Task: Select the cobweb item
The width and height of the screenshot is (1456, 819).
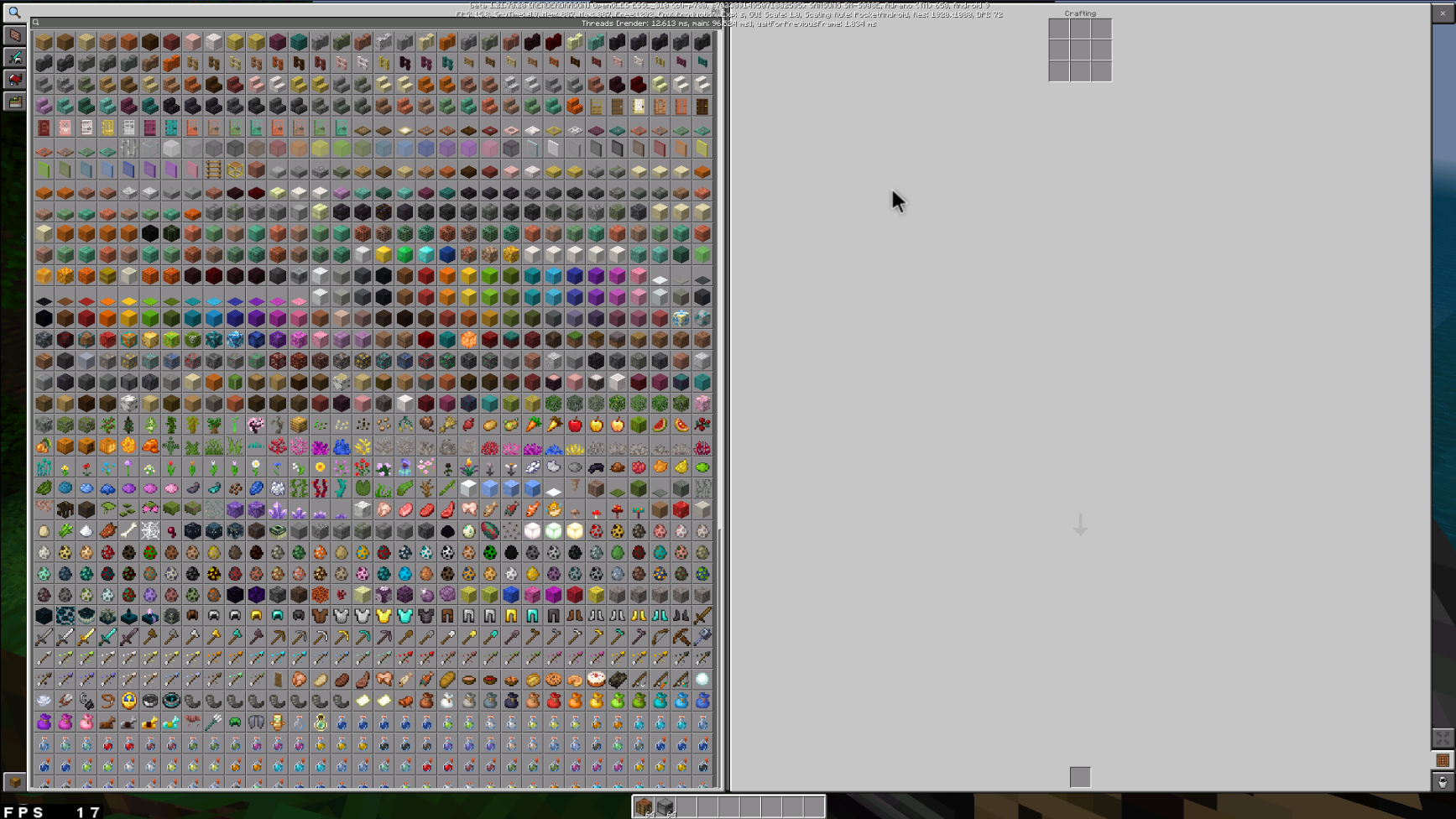Action: [x=150, y=531]
